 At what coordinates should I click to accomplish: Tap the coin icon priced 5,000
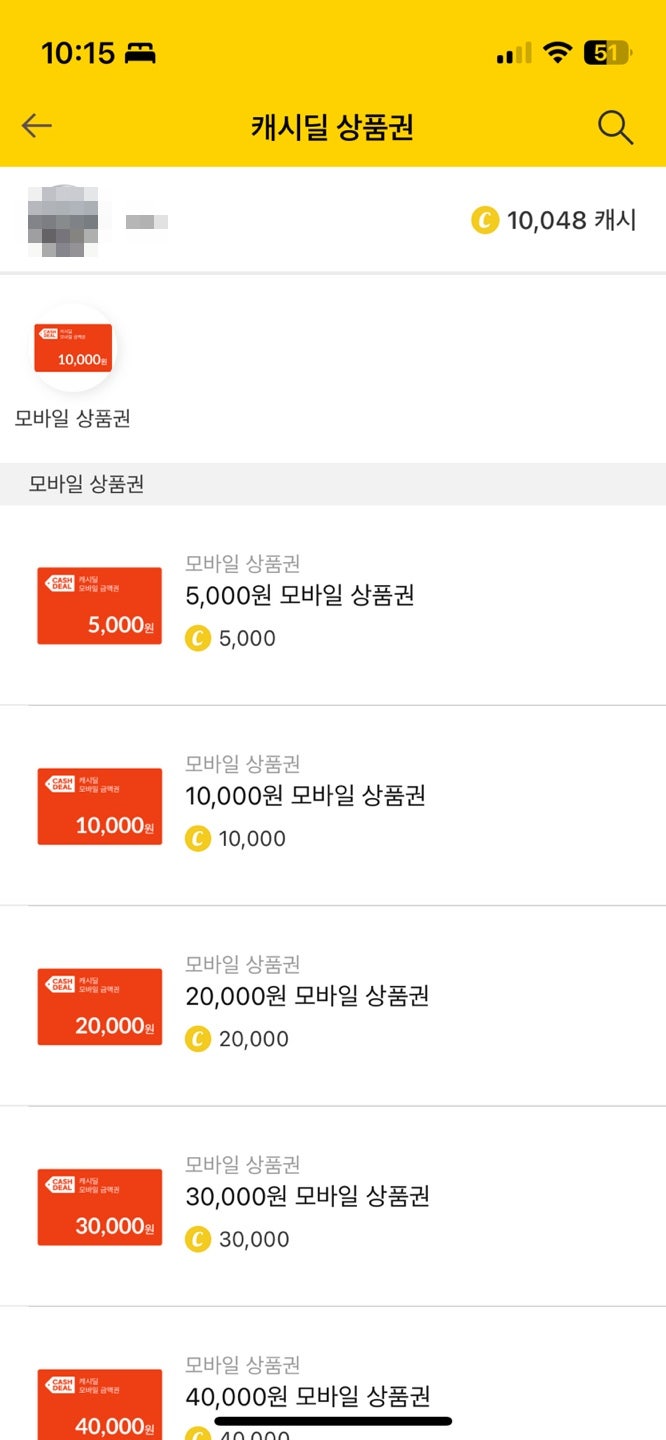198,638
